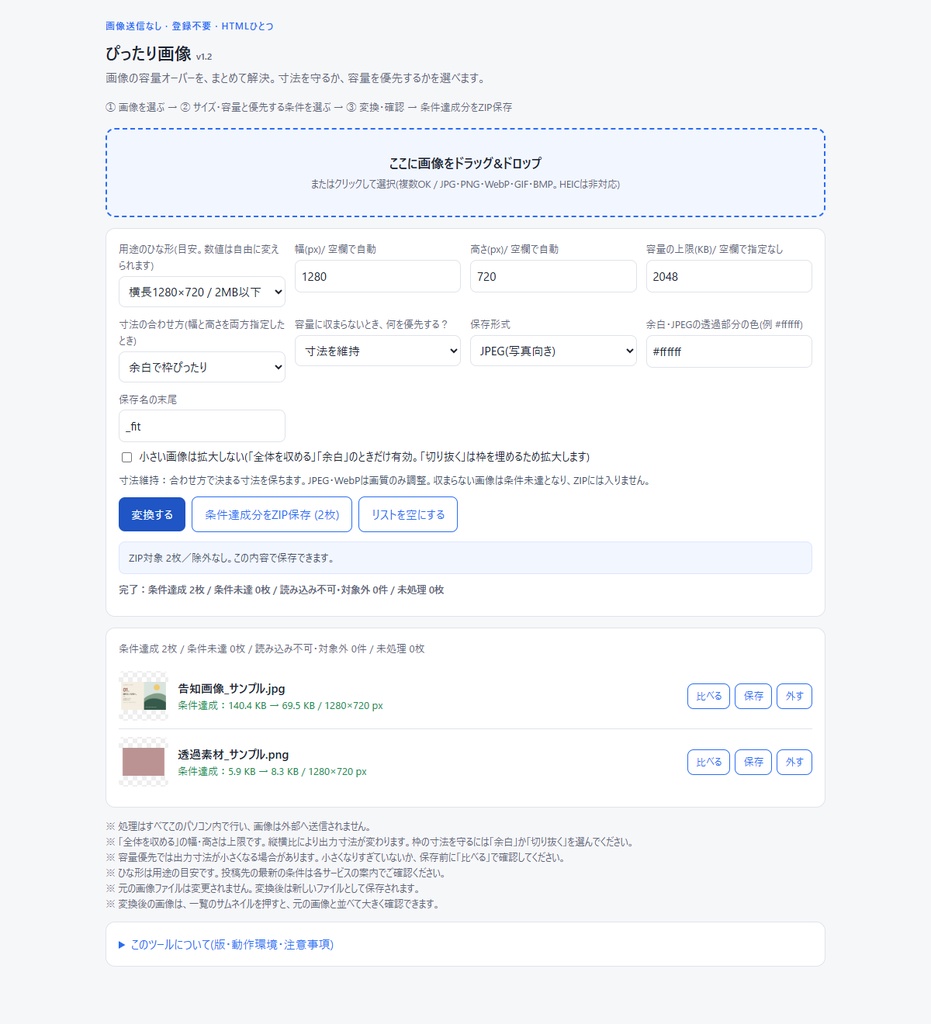931x1024 pixels.
Task: Click the リストを空にする button
Action: 407,515
